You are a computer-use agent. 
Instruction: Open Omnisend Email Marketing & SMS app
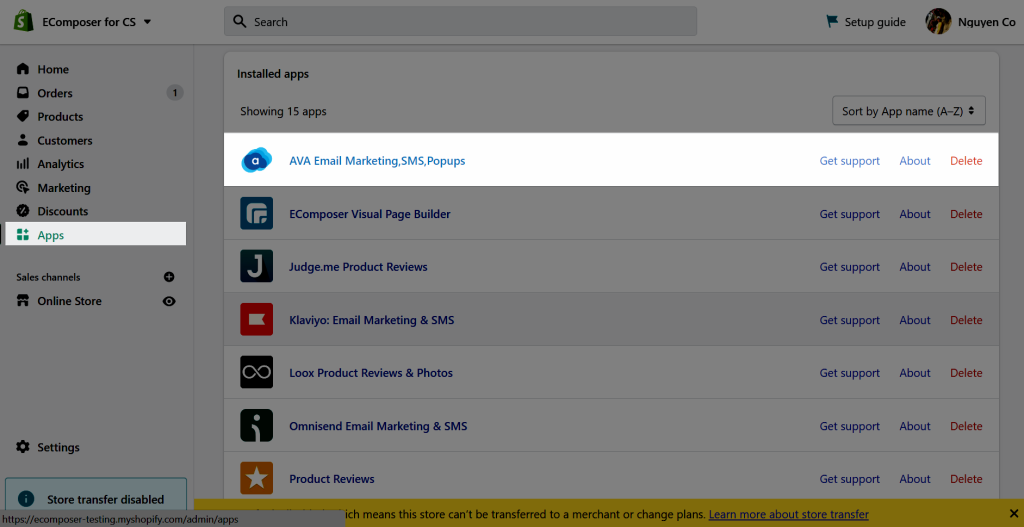[x=378, y=426]
